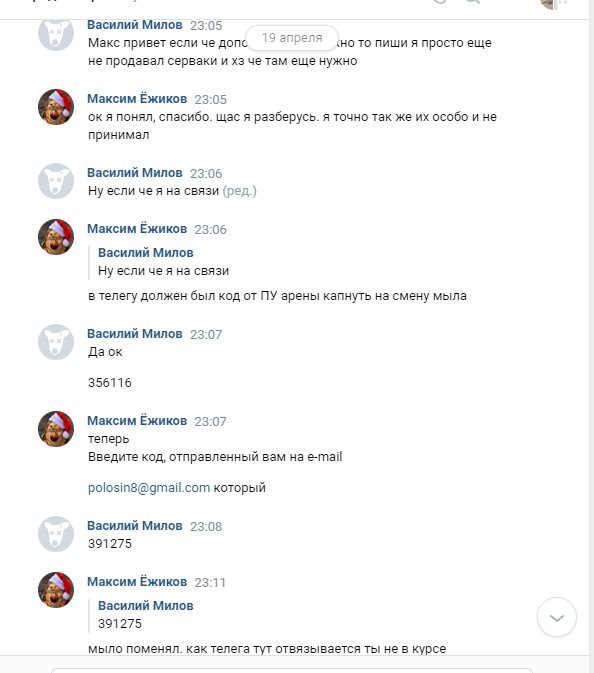
Task: Open the profile avatar in the top-right corner
Action: click(x=554, y=3)
